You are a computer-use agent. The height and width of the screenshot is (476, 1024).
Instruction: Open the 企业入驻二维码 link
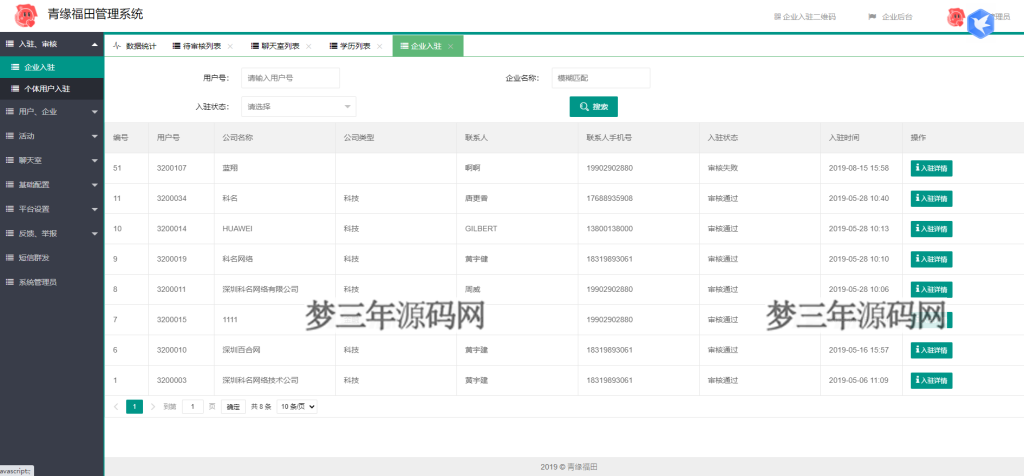click(805, 17)
